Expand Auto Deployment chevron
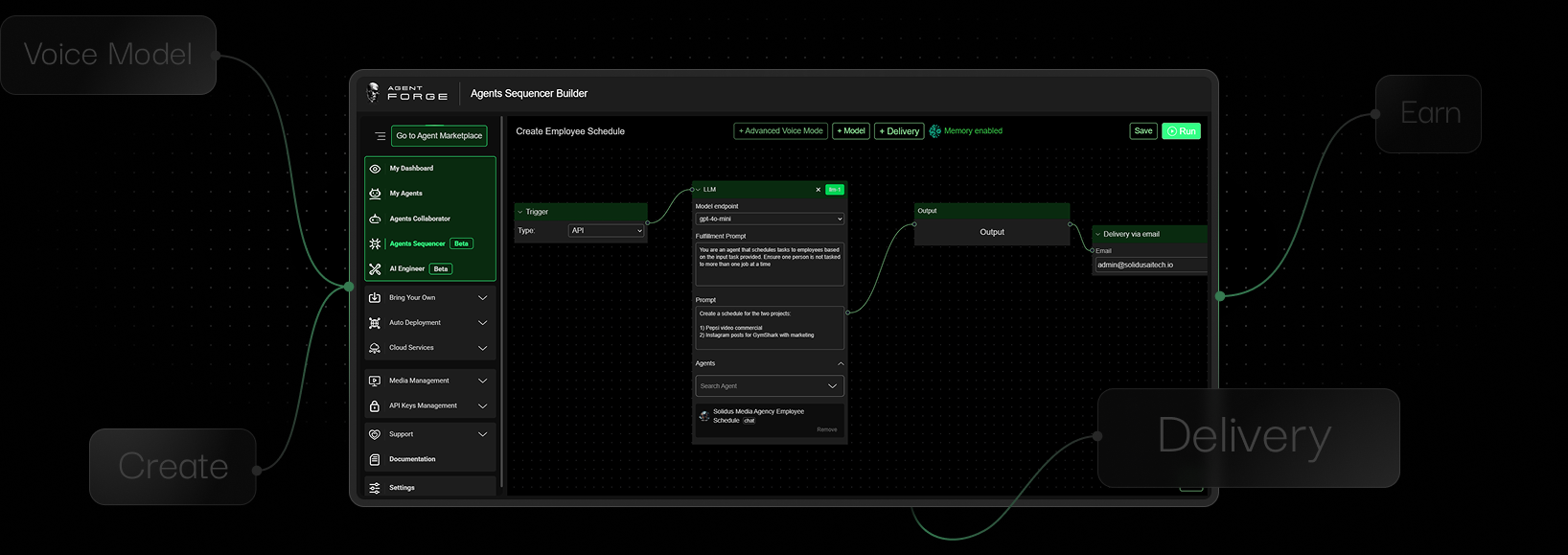This screenshot has width=1568, height=555. click(x=483, y=323)
